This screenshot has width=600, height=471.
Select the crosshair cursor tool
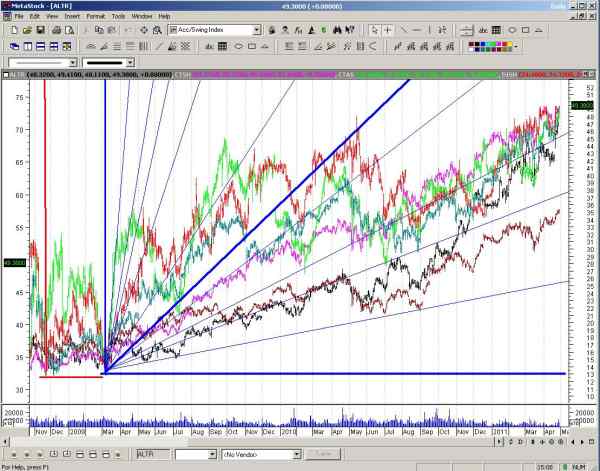pyautogui.click(x=388, y=30)
